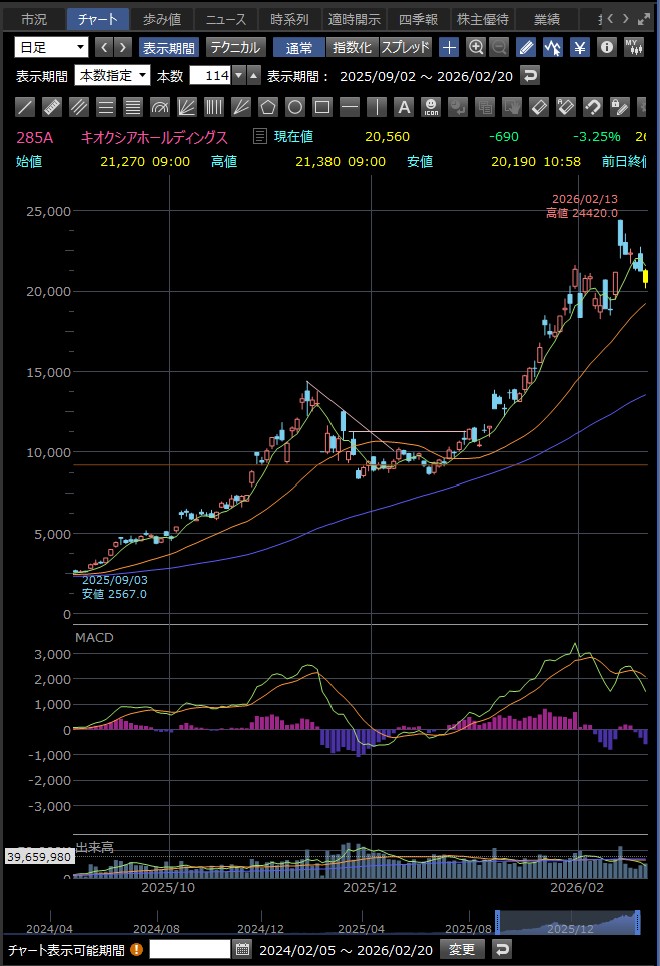Select the text annotation 'A' tool

[403, 107]
